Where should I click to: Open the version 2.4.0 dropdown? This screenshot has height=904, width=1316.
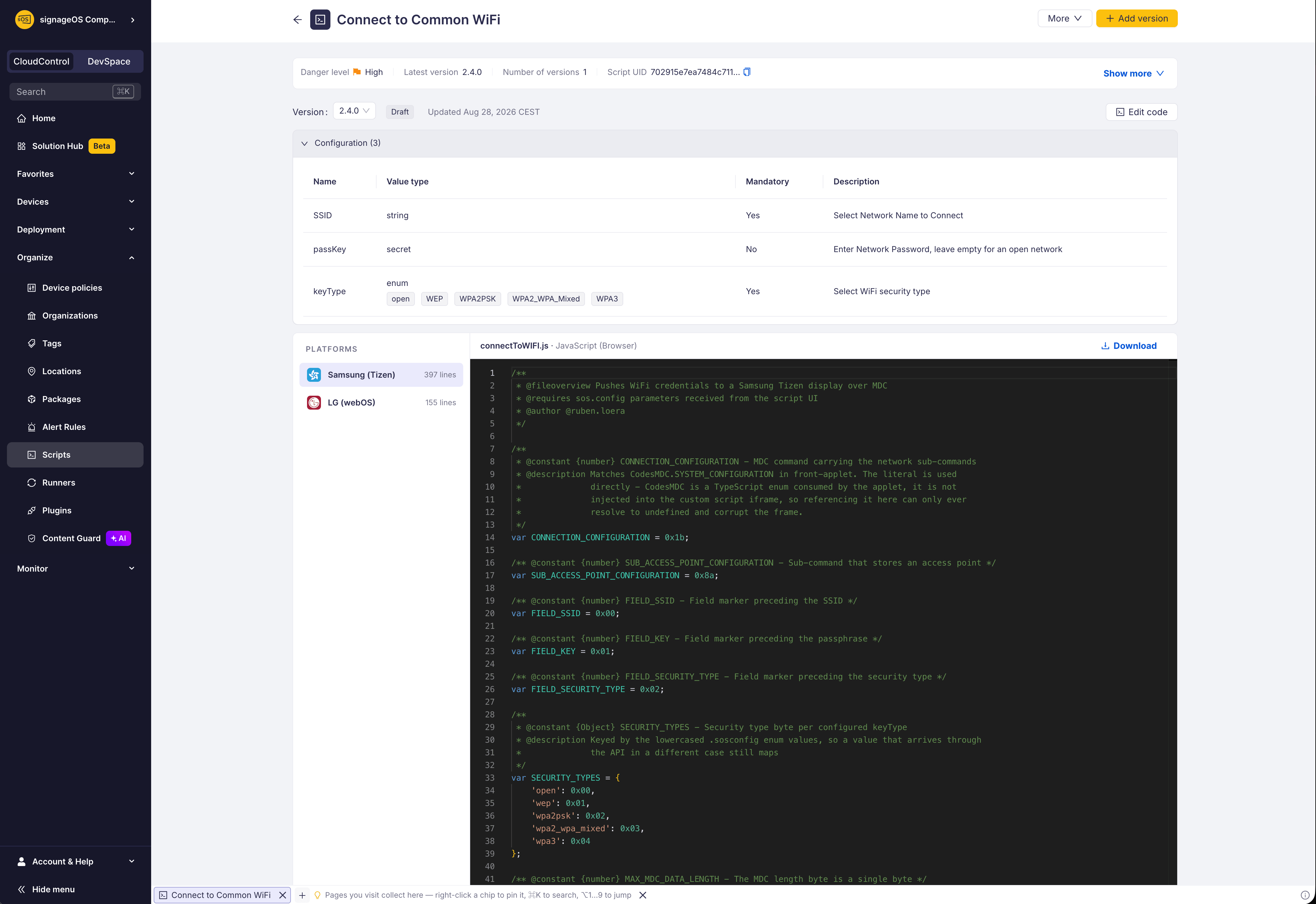[x=354, y=110]
